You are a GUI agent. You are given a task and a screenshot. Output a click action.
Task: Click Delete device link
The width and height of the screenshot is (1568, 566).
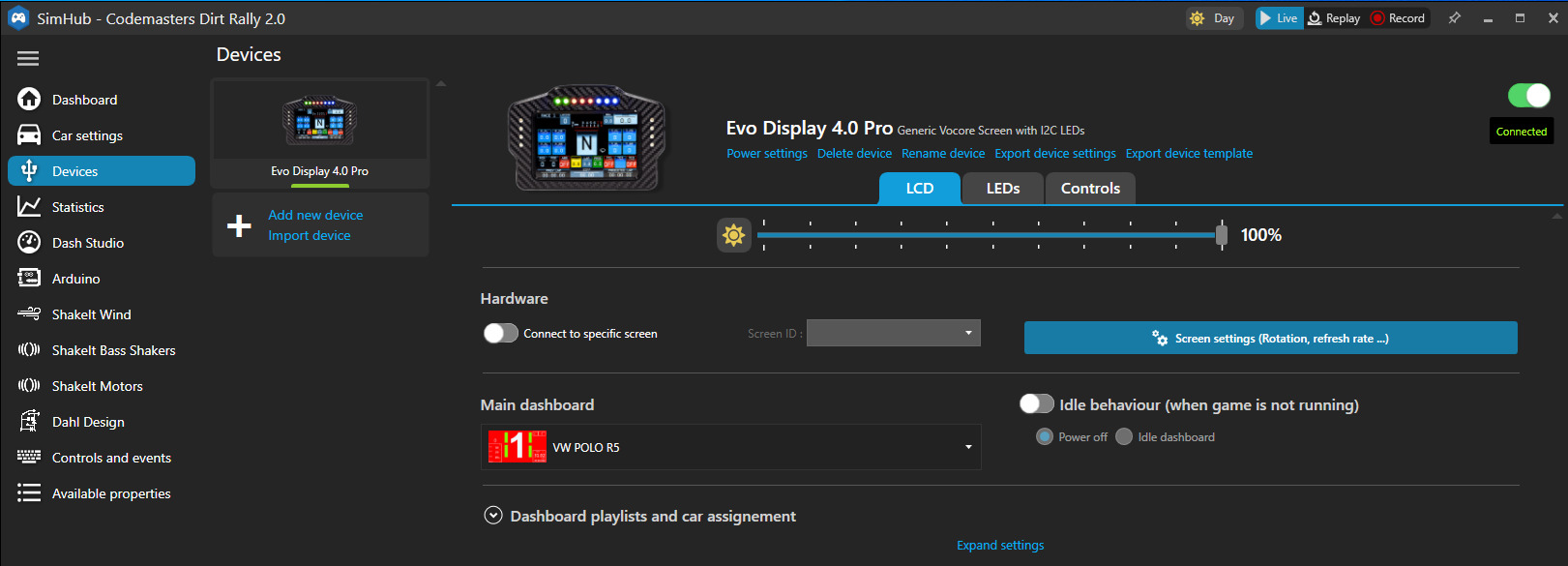(x=854, y=153)
